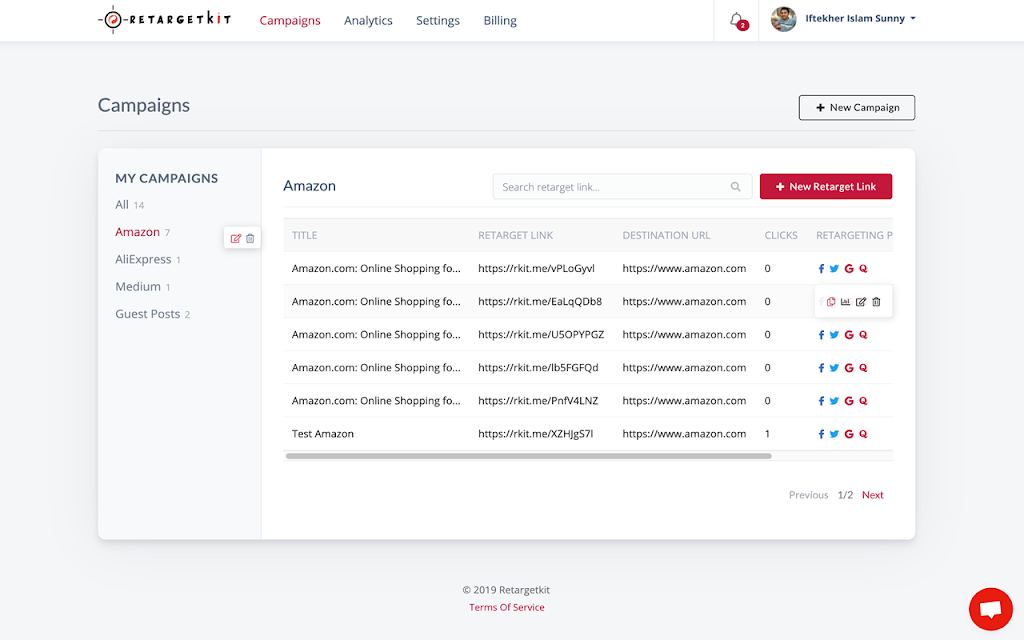1024x640 pixels.
Task: Click Quora icon in rkit.me/PnfV4LNZ row
Action: [x=863, y=401]
